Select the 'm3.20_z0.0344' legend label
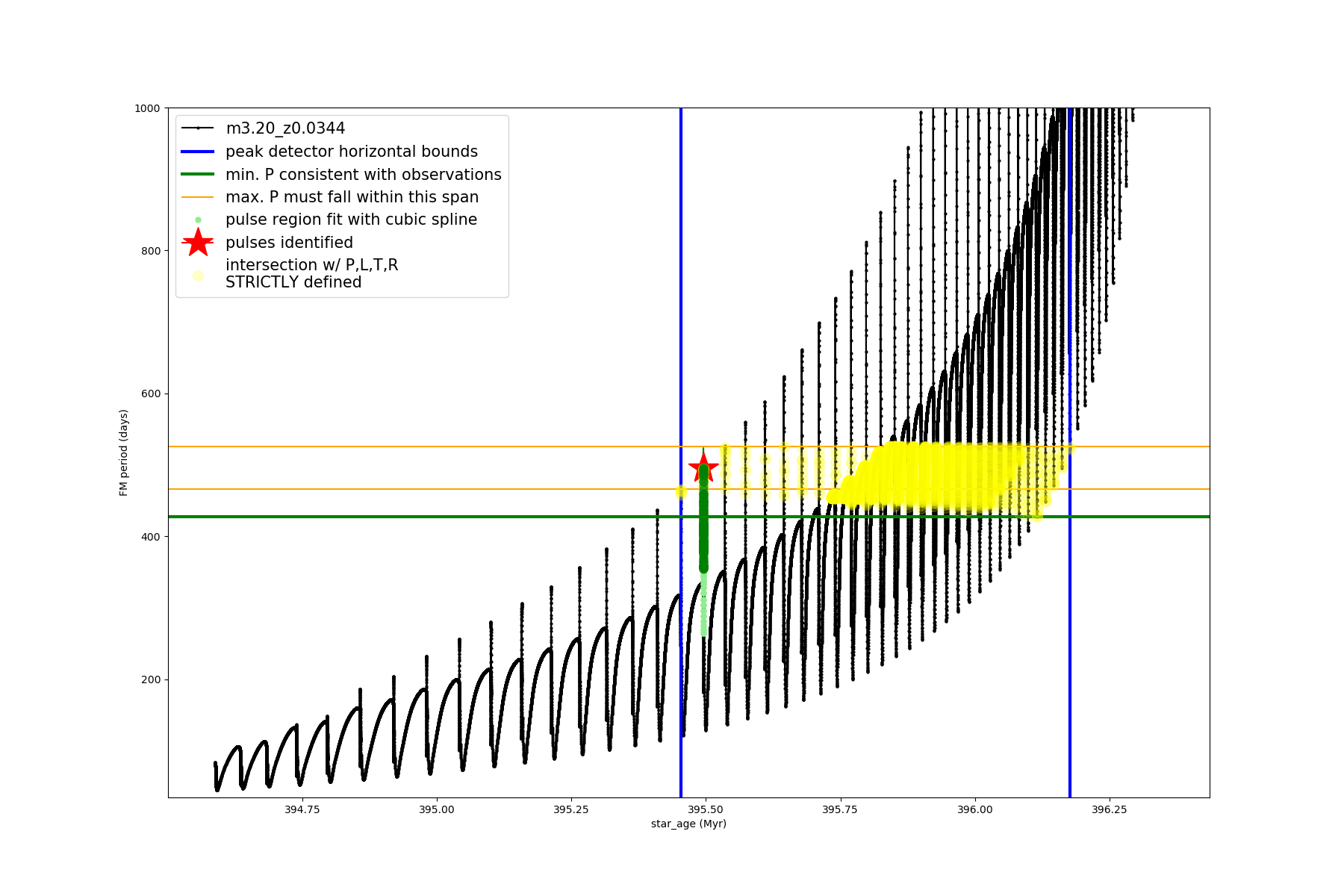 point(285,128)
